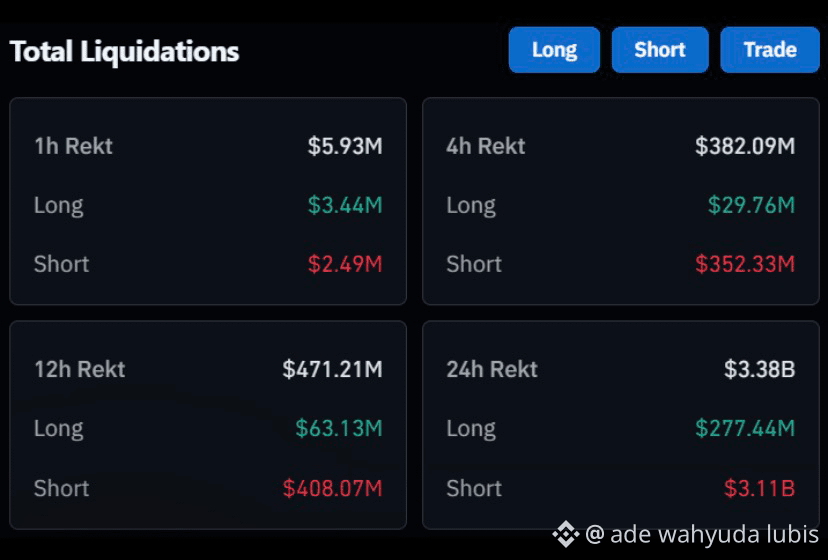Open the Trade button

[x=770, y=50]
